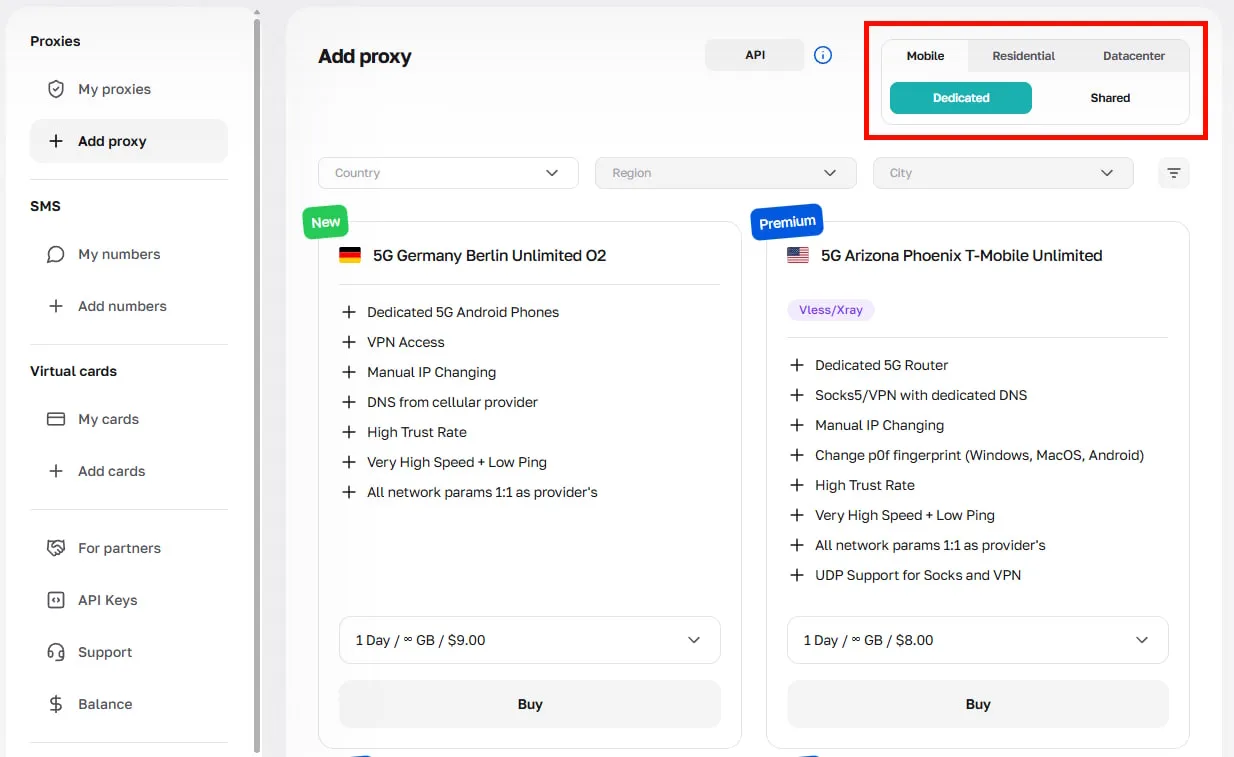The image size is (1234, 757).
Task: Open the filter settings icon
Action: tap(1174, 173)
